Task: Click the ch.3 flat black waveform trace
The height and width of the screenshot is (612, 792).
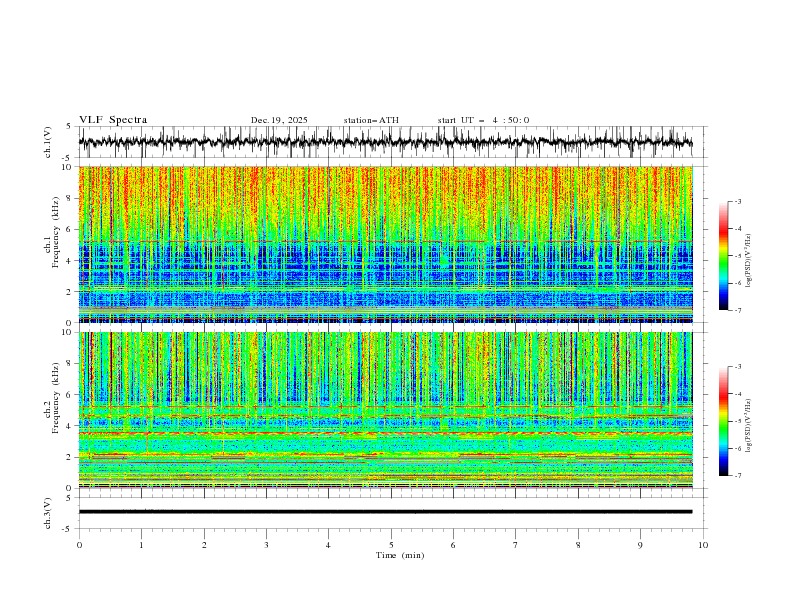Action: tap(385, 512)
